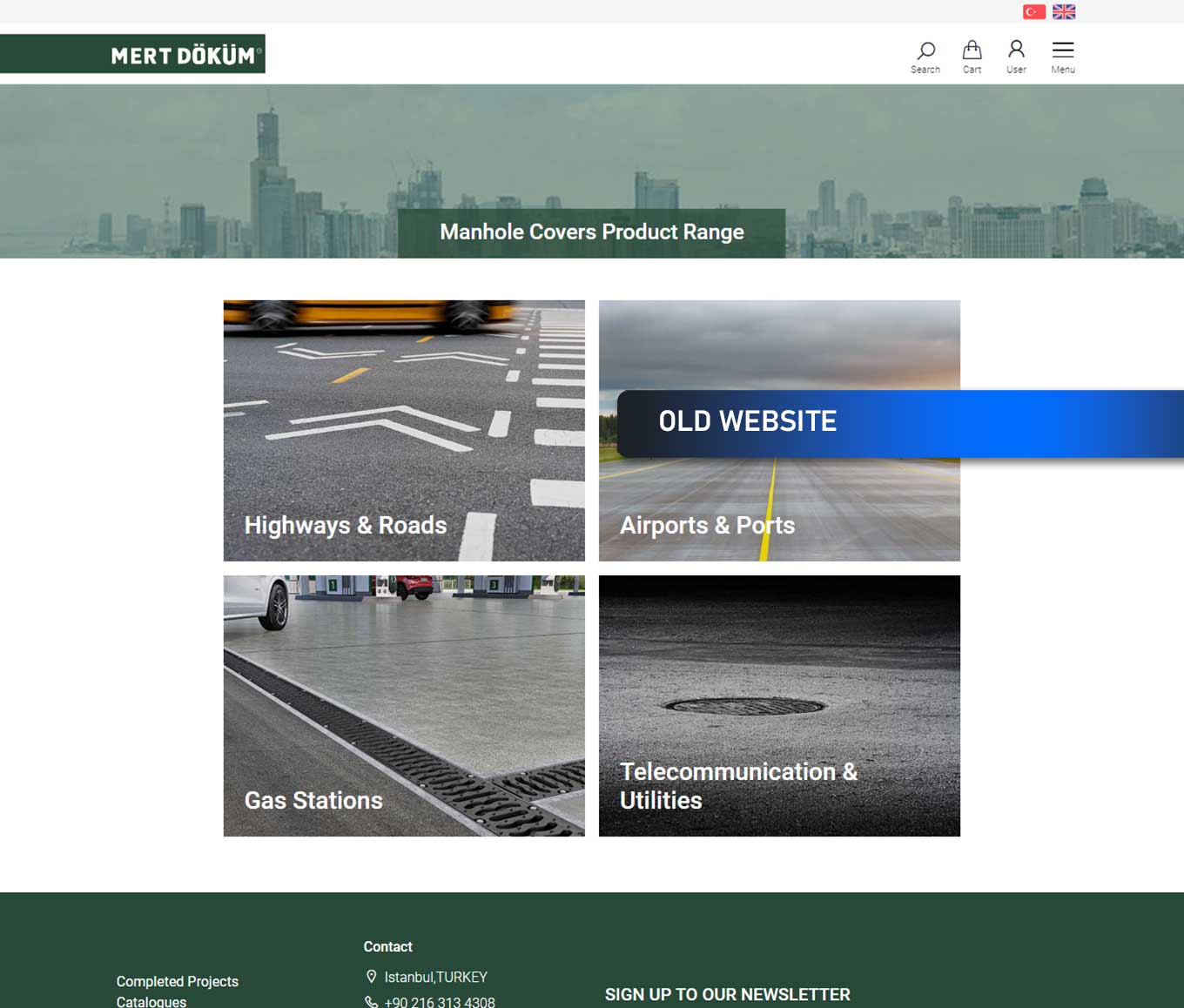The image size is (1184, 1008).
Task: Click the location pin icon near Istanbul
Action: pyautogui.click(x=372, y=977)
